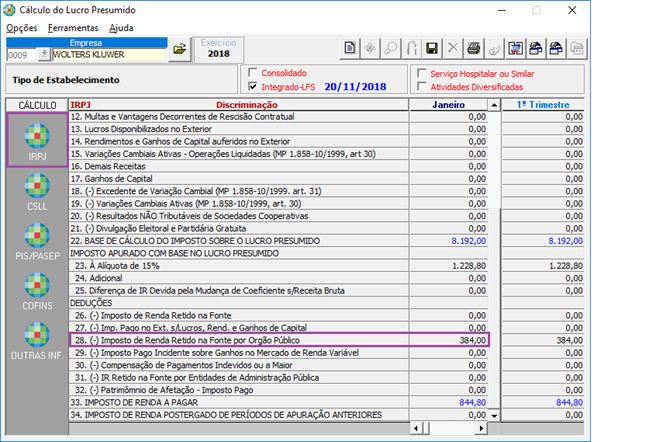This screenshot has height=442, width=670.
Task: Uncheck the Integrado-LFS checkbox
Action: (253, 86)
